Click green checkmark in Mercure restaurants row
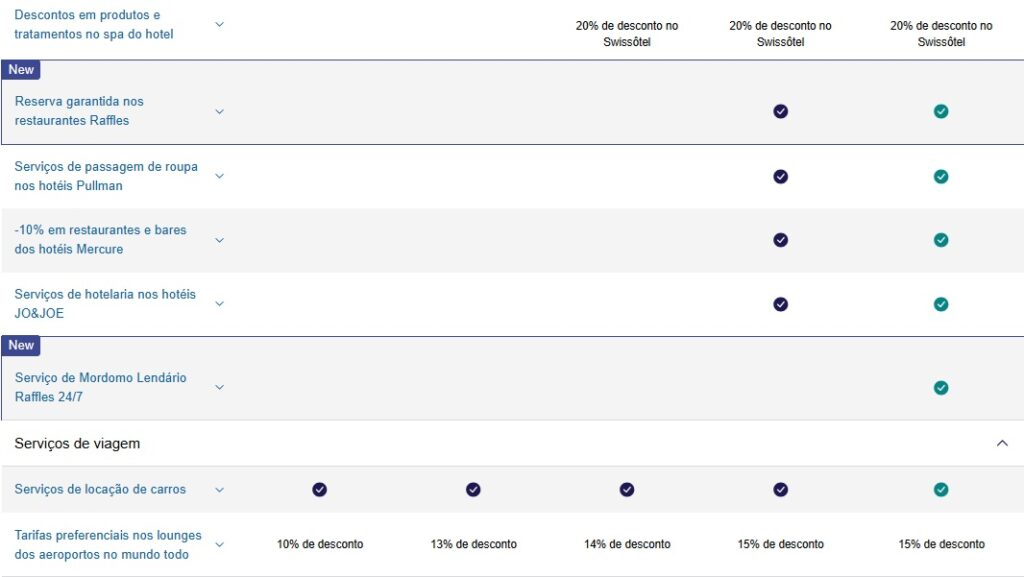This screenshot has height=577, width=1024. [940, 240]
